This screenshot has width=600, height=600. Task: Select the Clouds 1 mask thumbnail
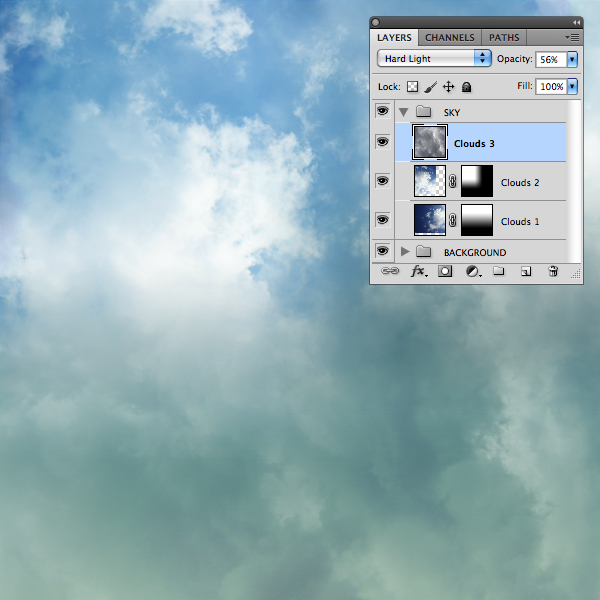tap(477, 220)
